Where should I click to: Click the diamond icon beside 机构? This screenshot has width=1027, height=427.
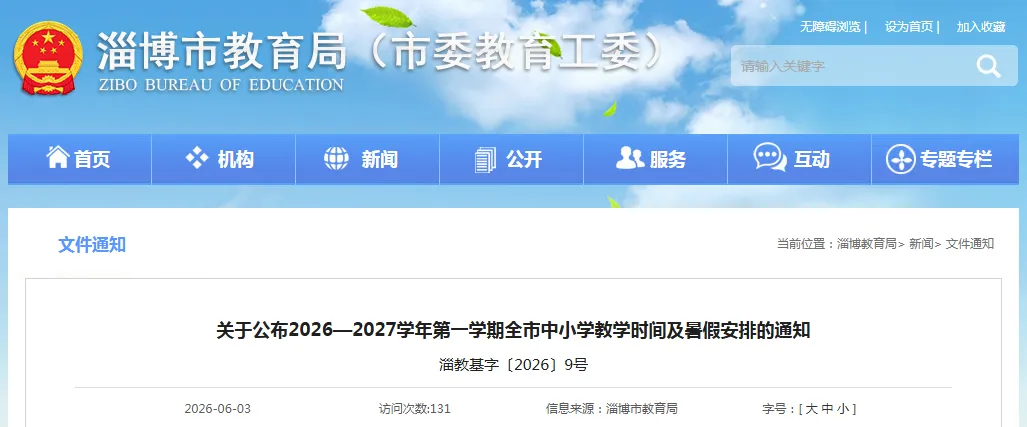(x=196, y=158)
